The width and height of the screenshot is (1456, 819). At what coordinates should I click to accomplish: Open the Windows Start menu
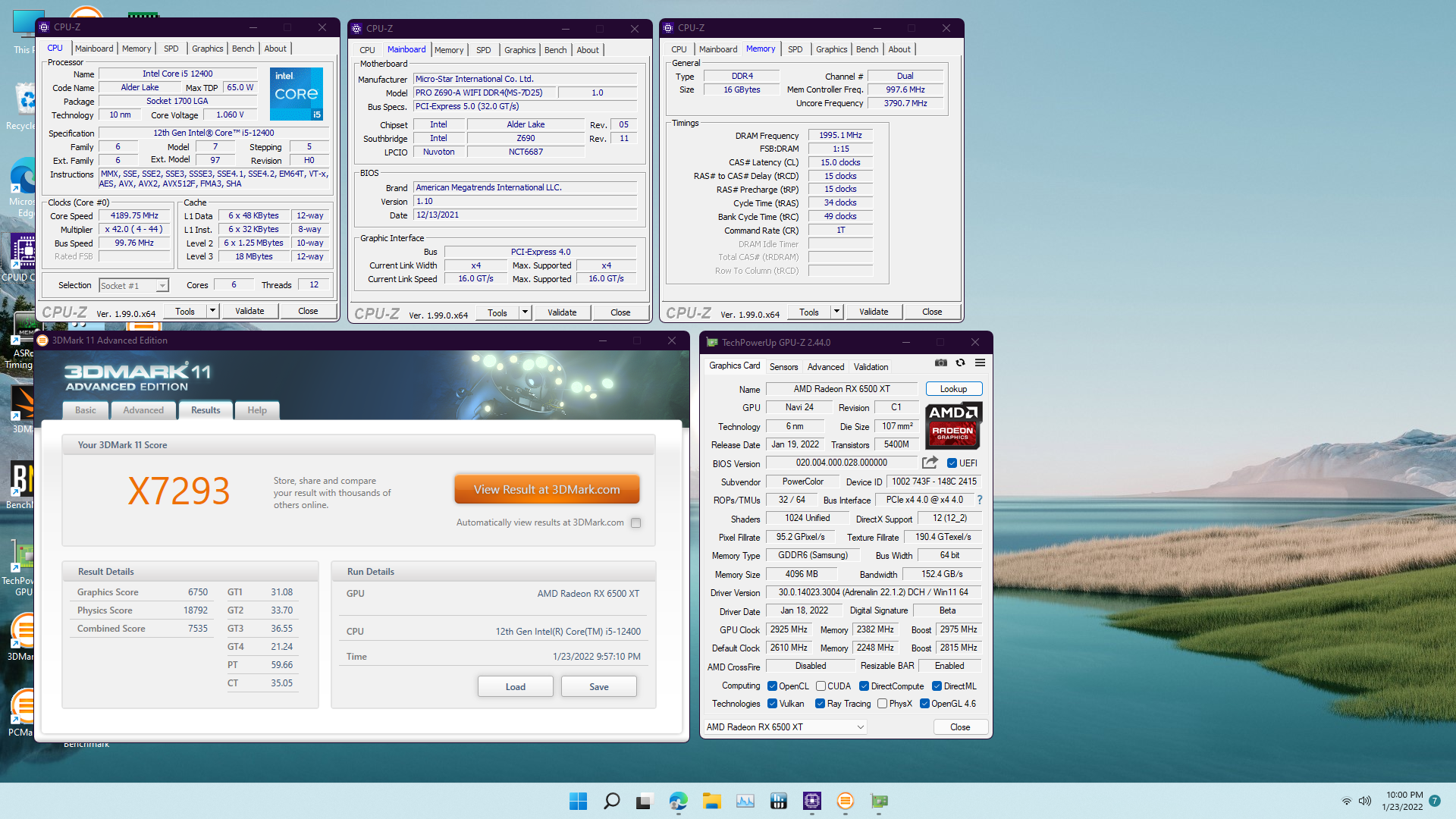(578, 801)
